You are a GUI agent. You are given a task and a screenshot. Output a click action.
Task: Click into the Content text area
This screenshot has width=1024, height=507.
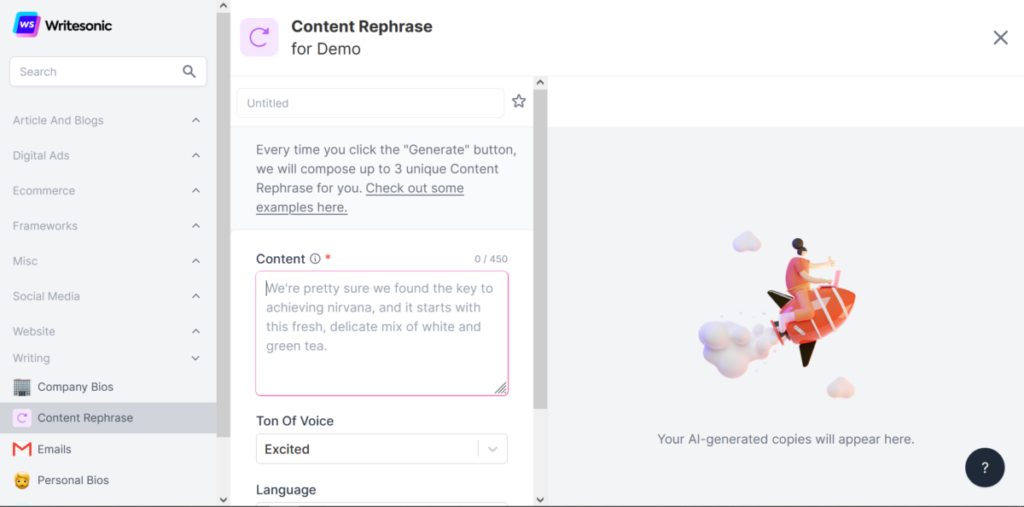pos(382,333)
